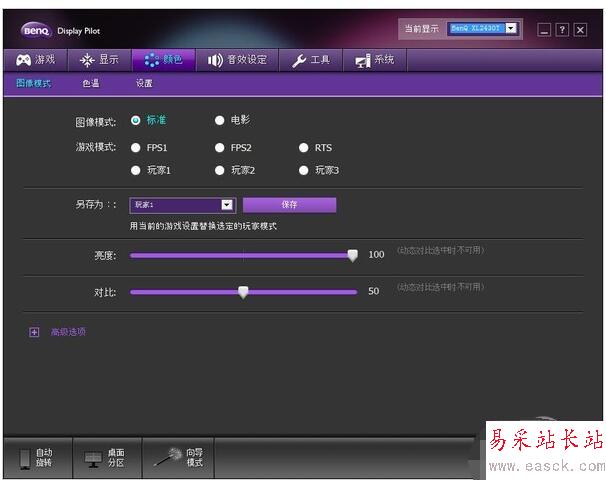This screenshot has height=481, width=606.
Task: Open the 另存为 玩家1 dropdown
Action: click(x=227, y=205)
